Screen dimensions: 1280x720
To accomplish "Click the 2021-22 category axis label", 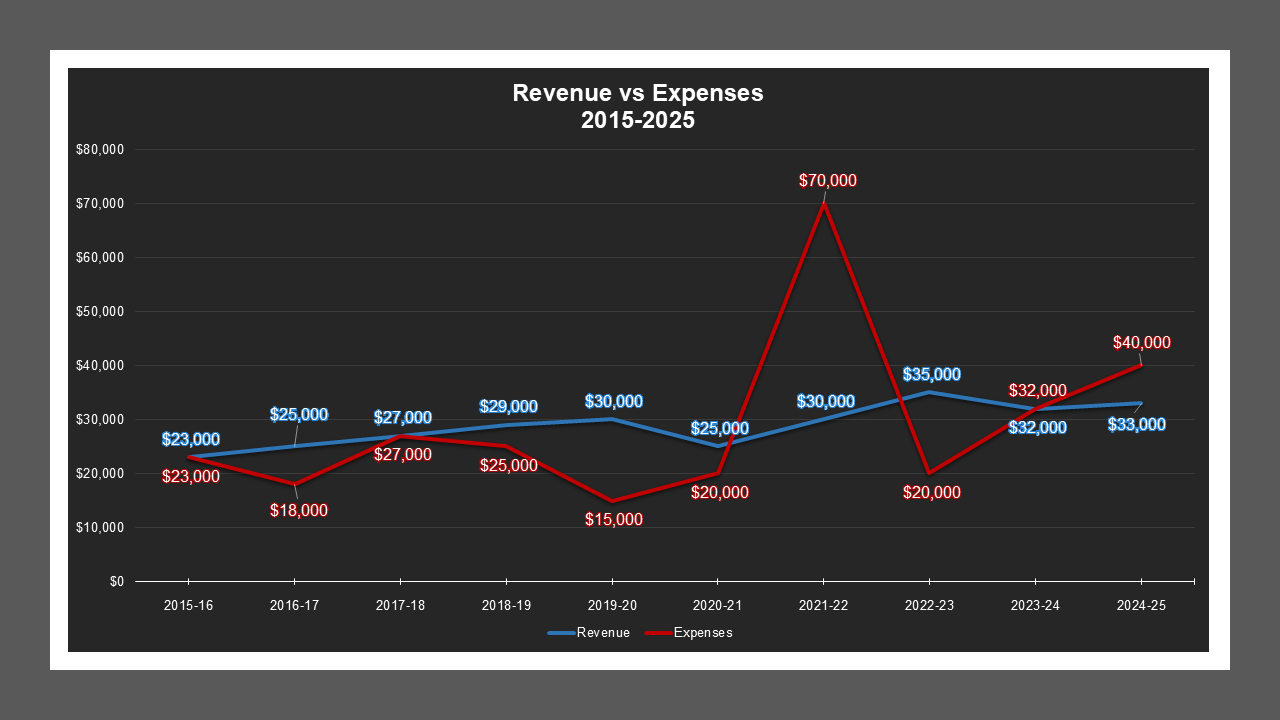I will (x=823, y=605).
